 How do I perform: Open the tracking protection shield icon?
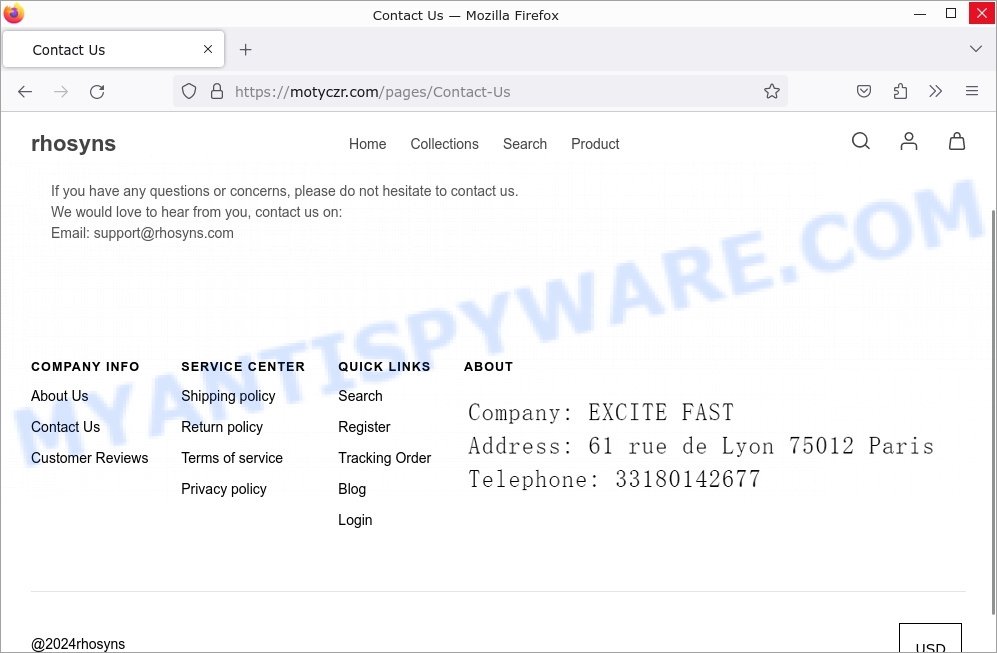click(189, 92)
